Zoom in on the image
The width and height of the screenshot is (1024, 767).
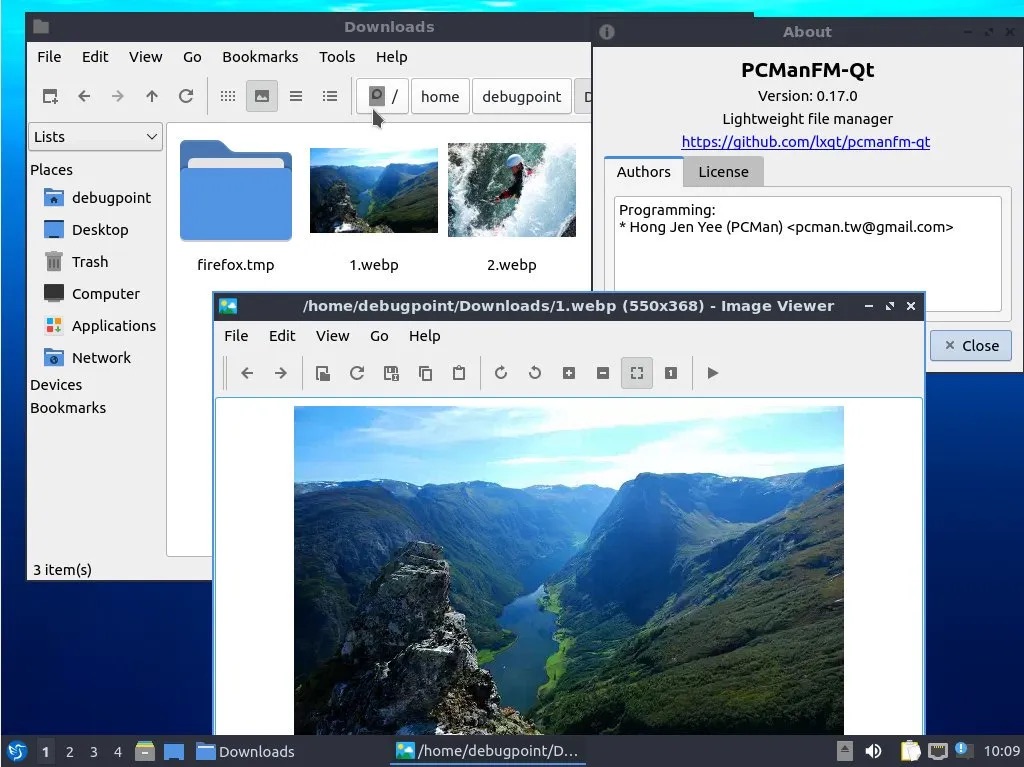click(569, 373)
